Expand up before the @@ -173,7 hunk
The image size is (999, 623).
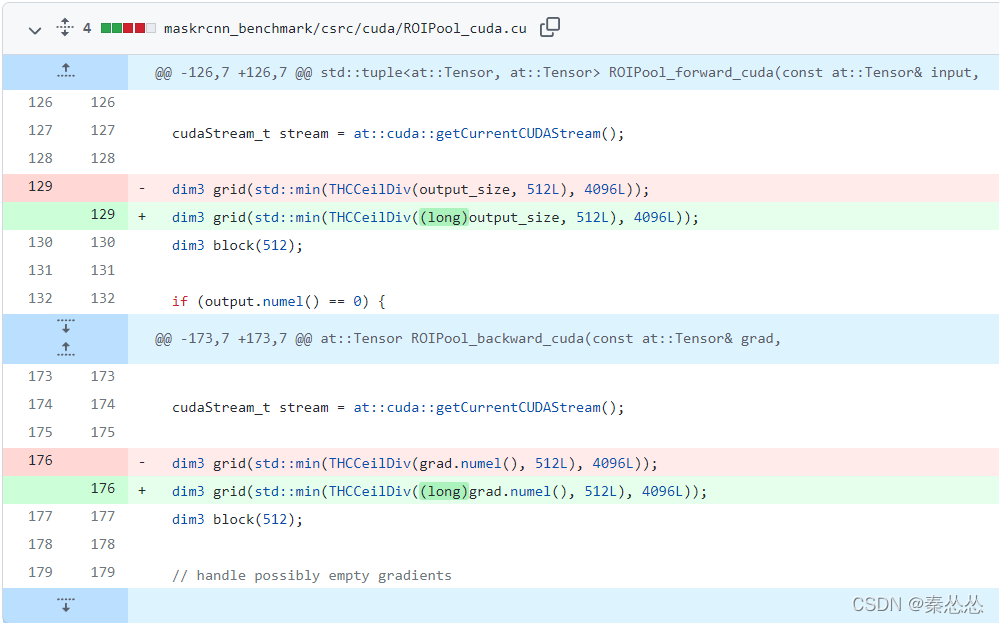(x=66, y=349)
